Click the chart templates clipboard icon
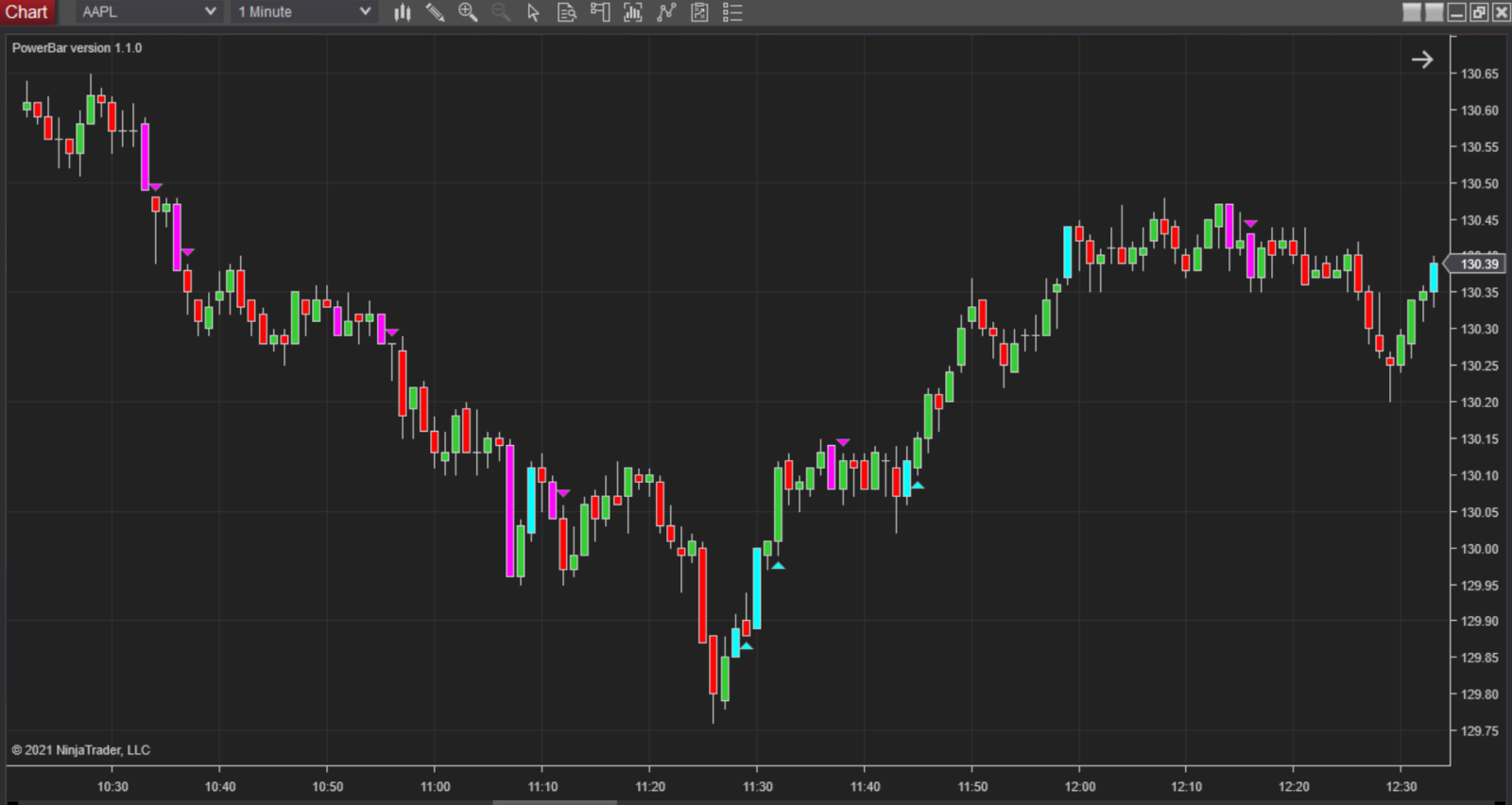This screenshot has width=1512, height=805. pos(699,12)
